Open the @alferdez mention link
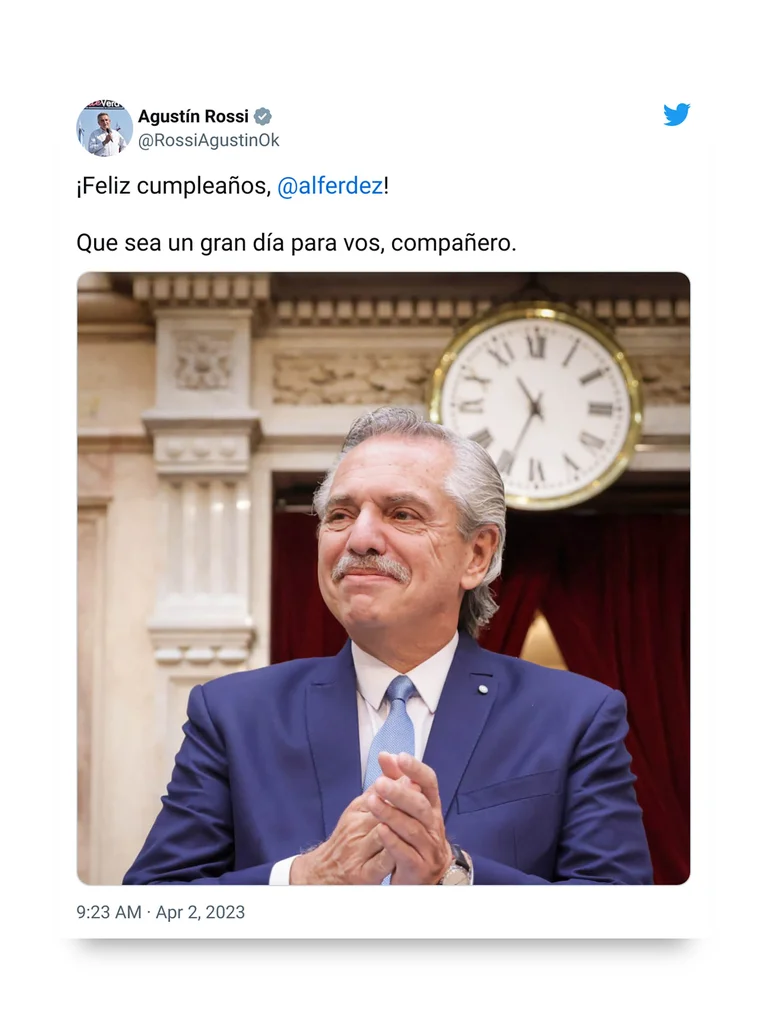This screenshot has width=768, height=1024. (330, 186)
